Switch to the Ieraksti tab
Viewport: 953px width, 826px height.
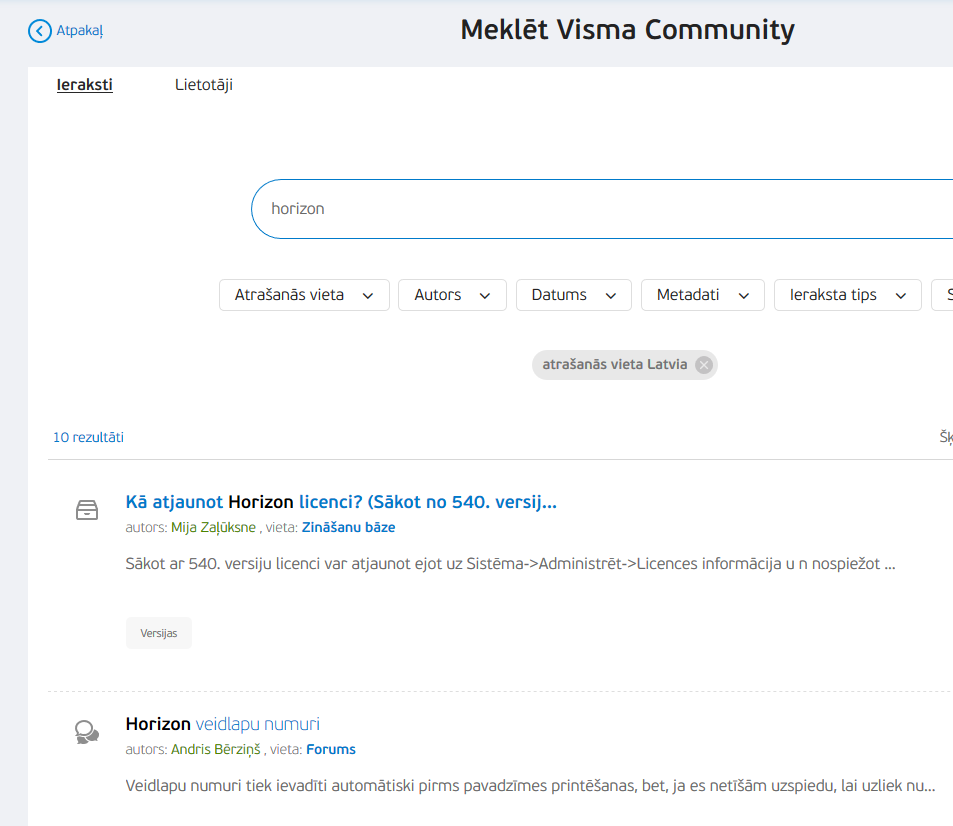click(84, 84)
